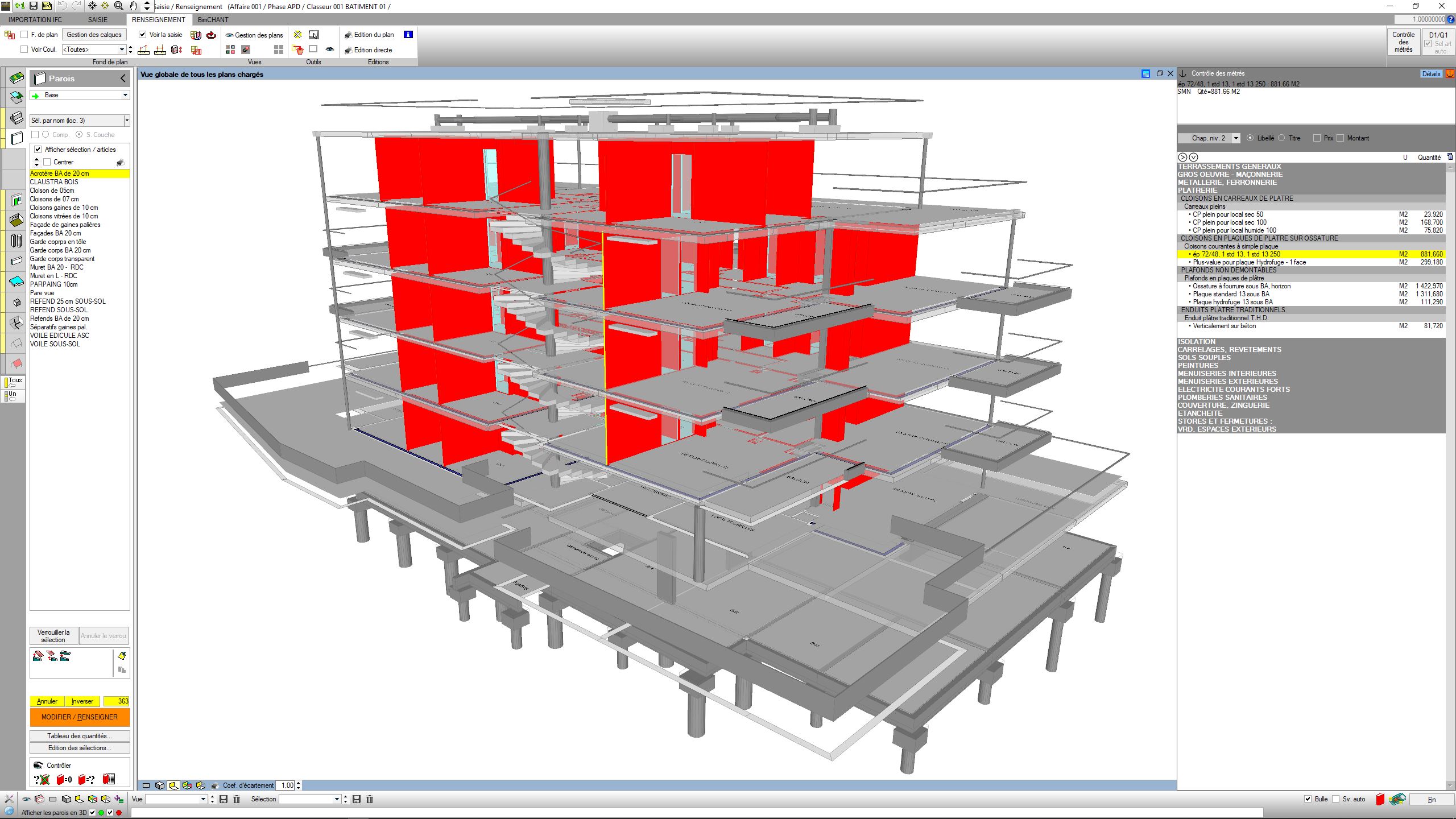Click the red book equals zero icon
The image size is (1456, 819).
tap(64, 779)
